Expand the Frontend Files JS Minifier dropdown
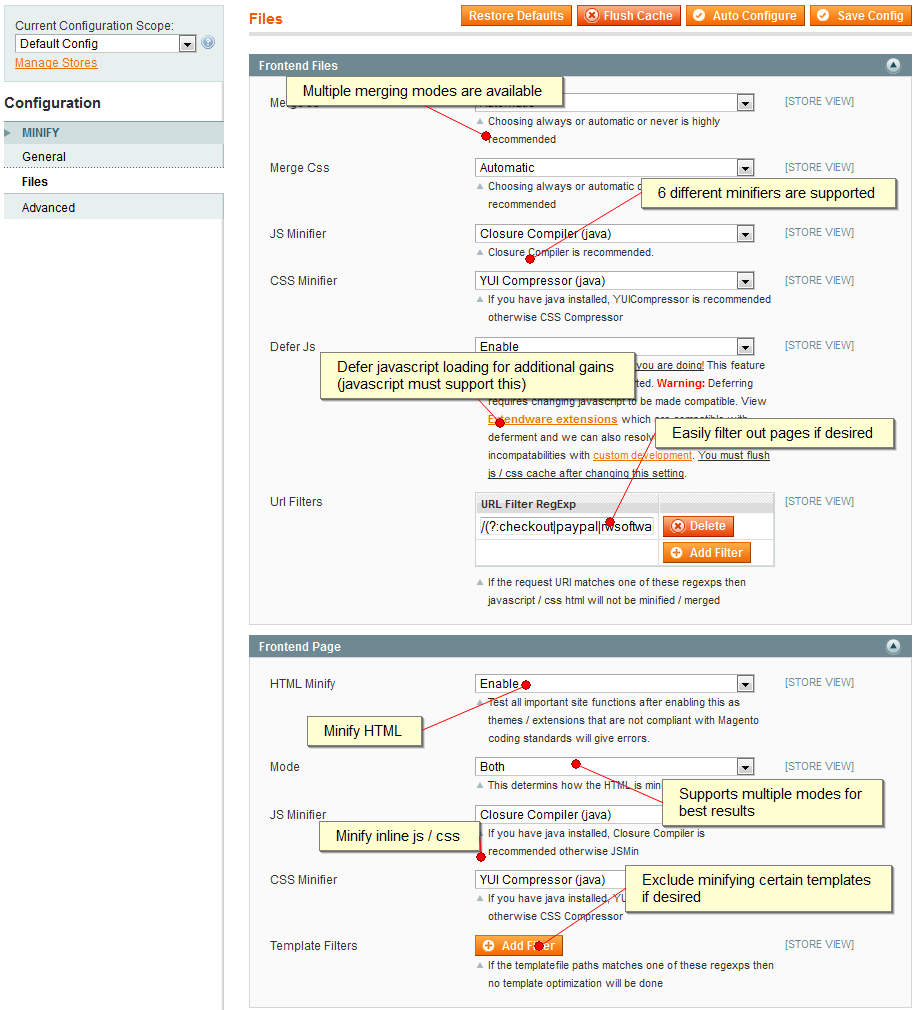Screen dimensions: 916x1010 [613, 234]
